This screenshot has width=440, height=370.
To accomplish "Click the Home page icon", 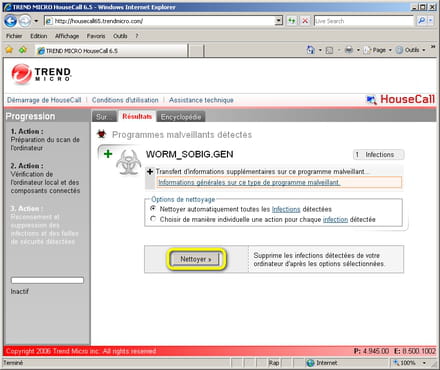I will coord(310,50).
